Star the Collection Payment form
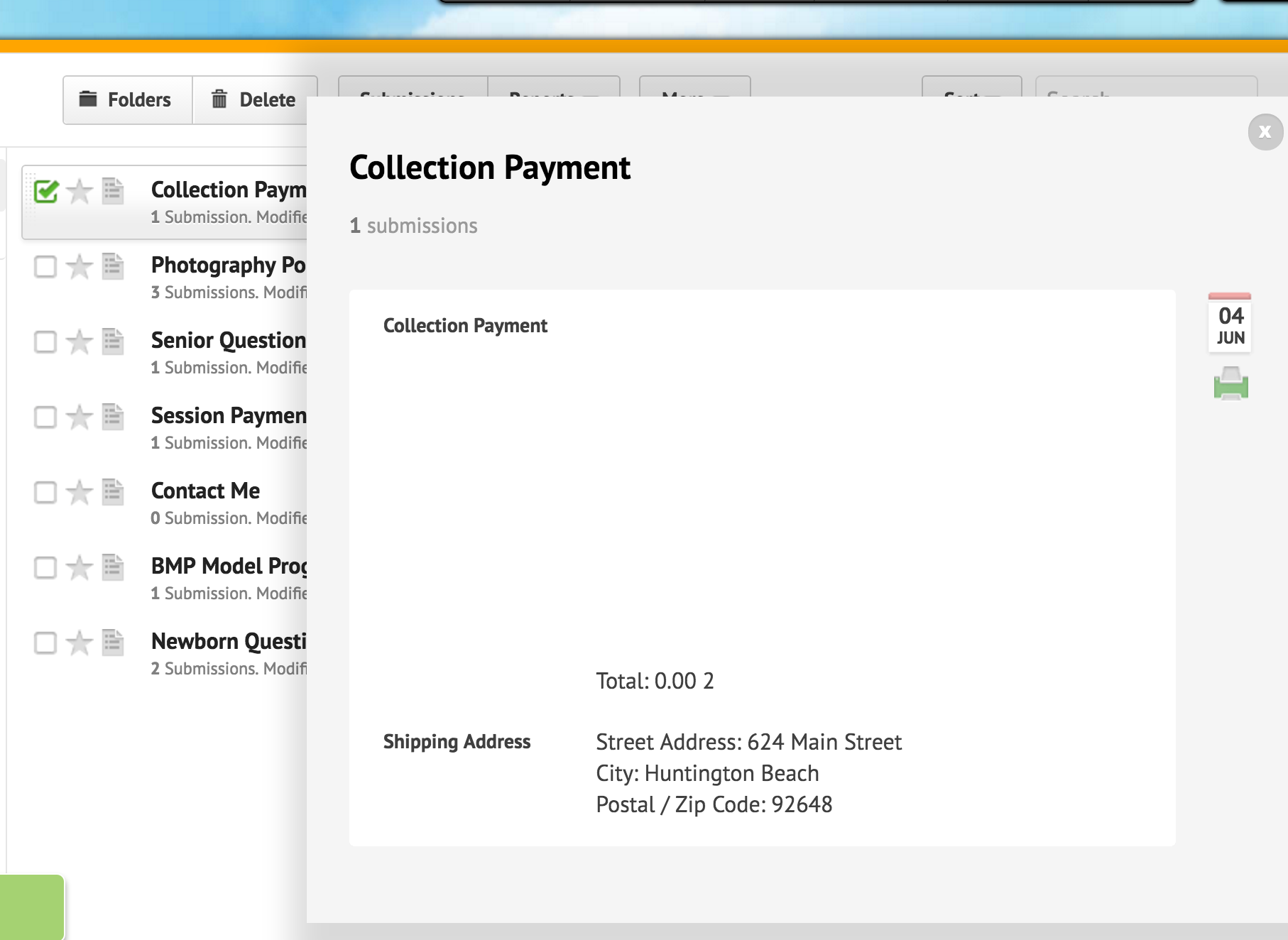 [80, 191]
